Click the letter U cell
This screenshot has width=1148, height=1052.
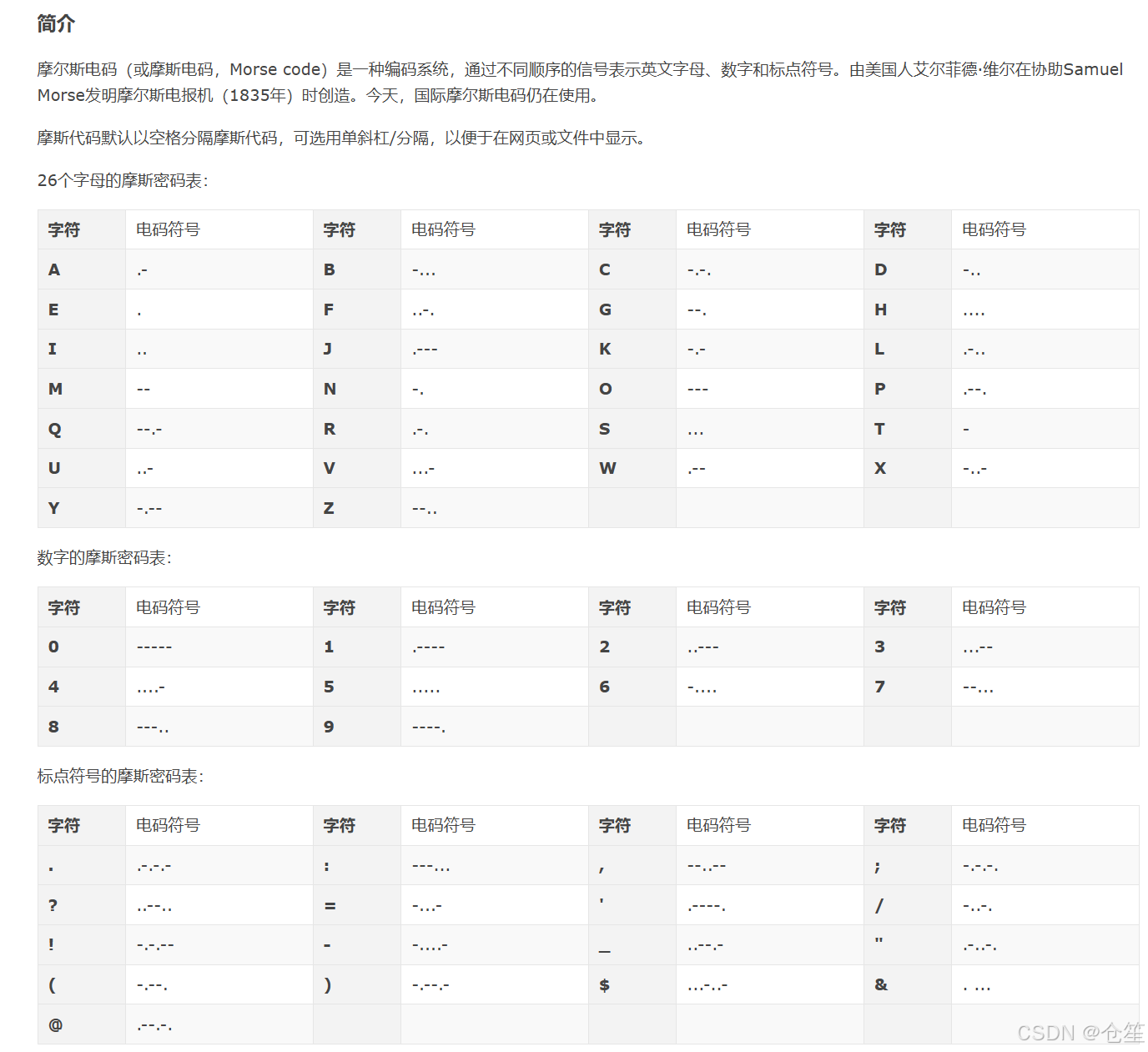[x=82, y=468]
